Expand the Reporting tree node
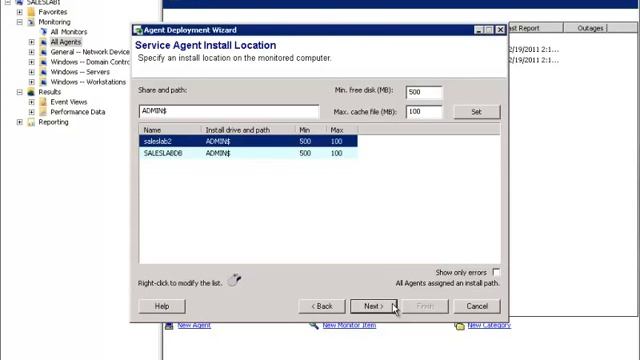 20,122
